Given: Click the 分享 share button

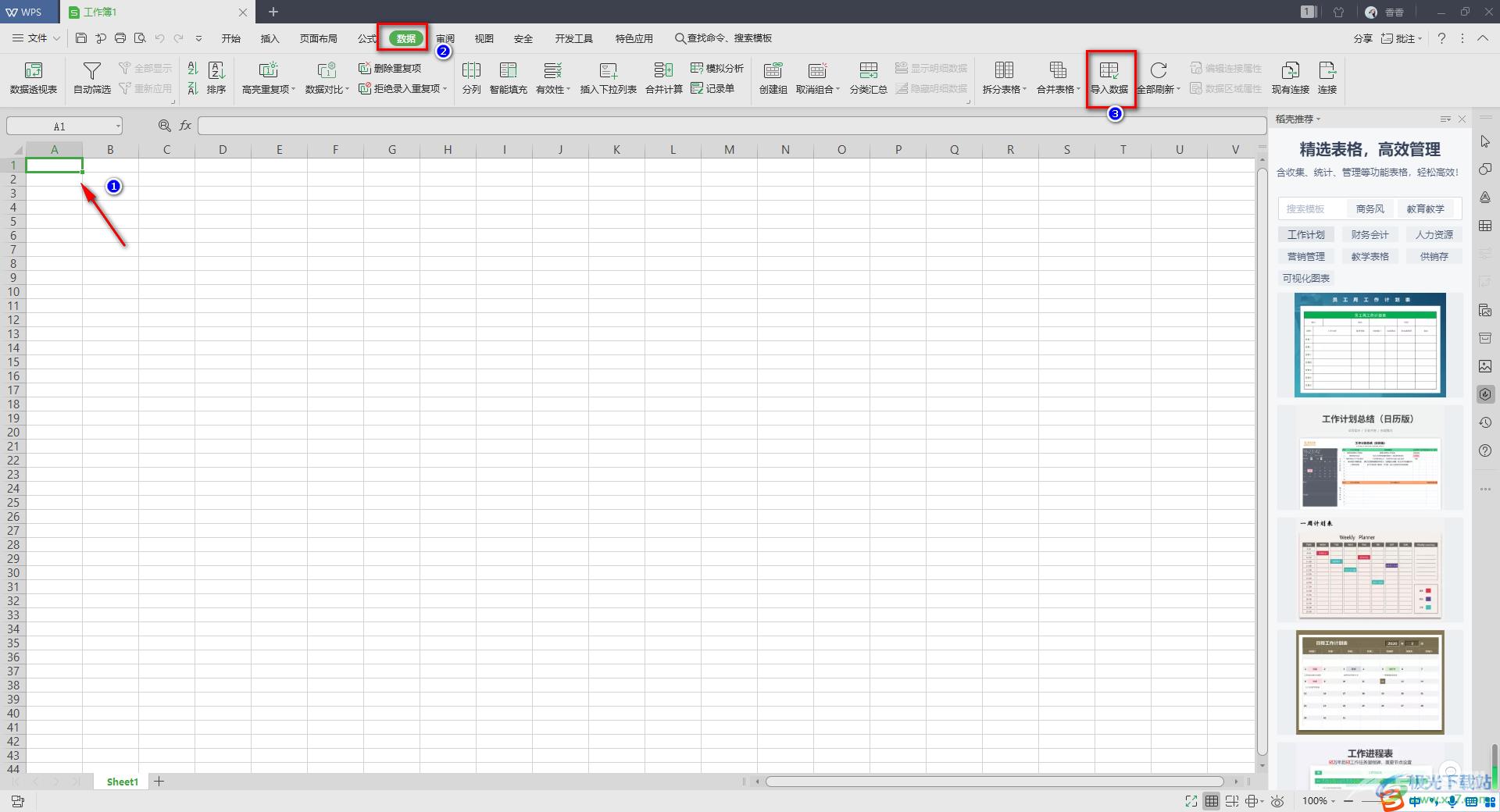Looking at the screenshot, I should coord(1363,38).
